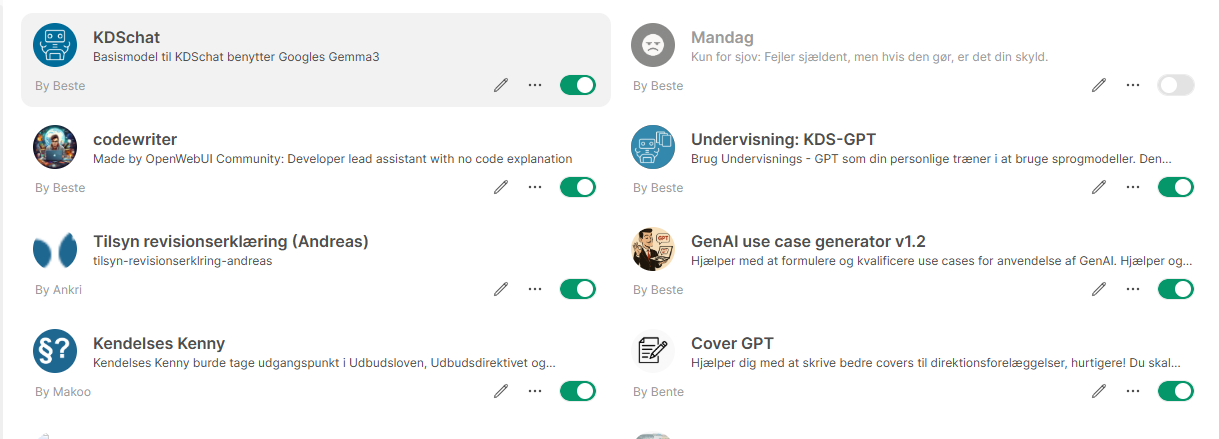Image resolution: width=1219 pixels, height=439 pixels.
Task: Edit the KDSchat model with pencil icon
Action: pyautogui.click(x=501, y=85)
